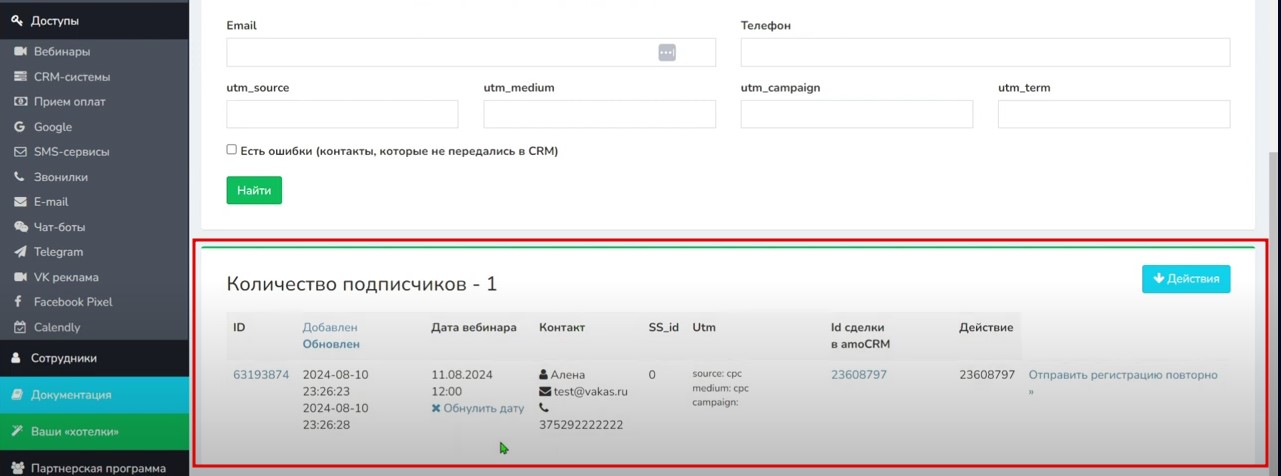The height and width of the screenshot is (476, 1281).
Task: Click the Вебинары camera icon in sidebar
Action: pyautogui.click(x=20, y=52)
